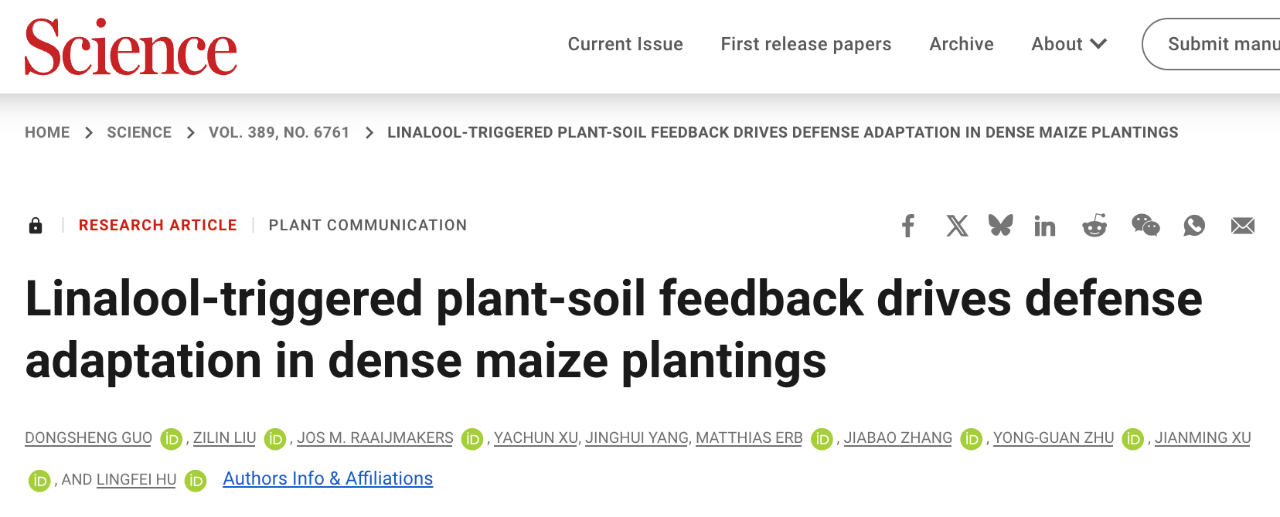Open First release papers page
The image size is (1280, 517).
pos(806,44)
